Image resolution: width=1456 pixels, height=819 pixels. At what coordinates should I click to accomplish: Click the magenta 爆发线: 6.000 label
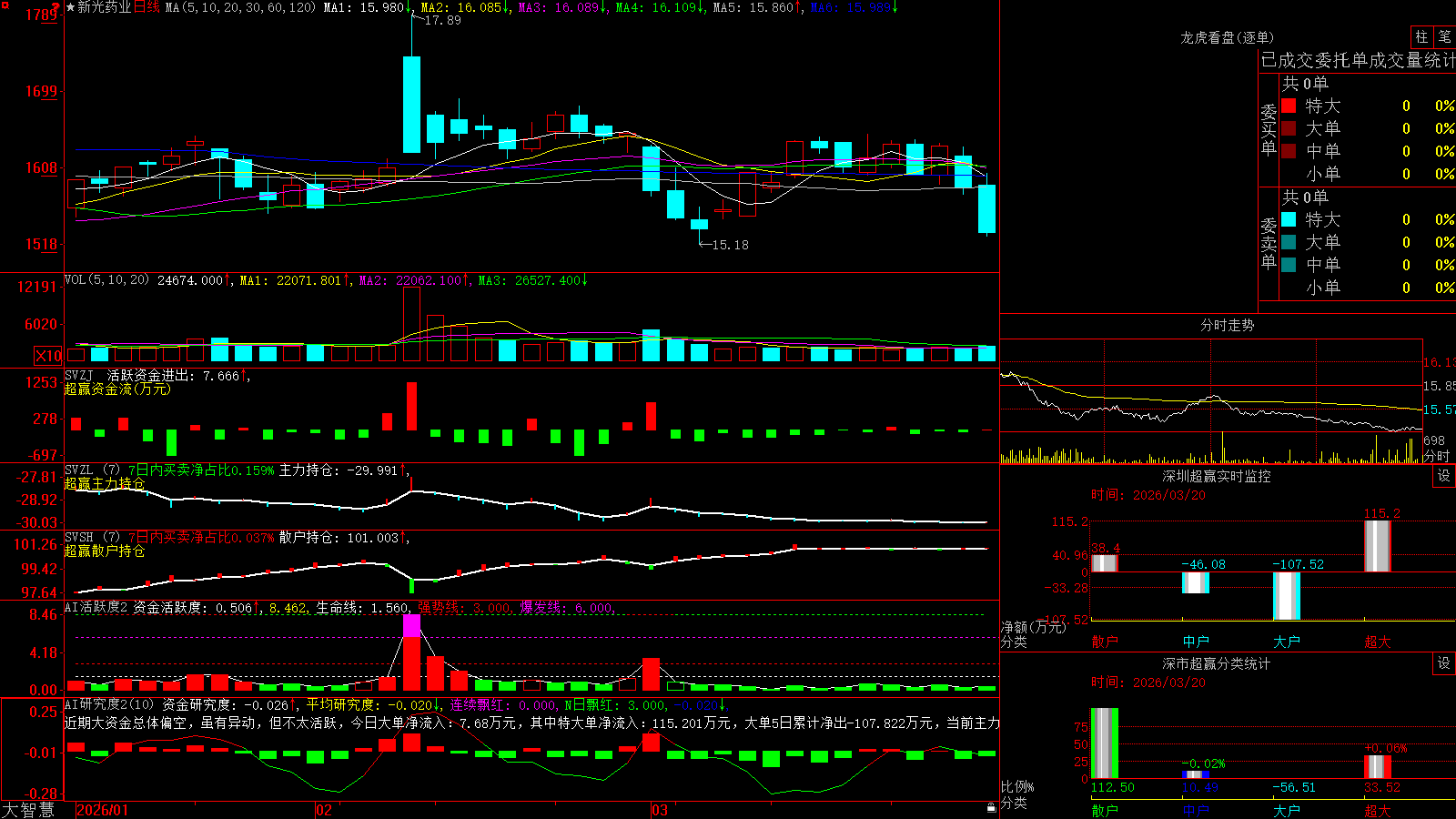(567, 608)
